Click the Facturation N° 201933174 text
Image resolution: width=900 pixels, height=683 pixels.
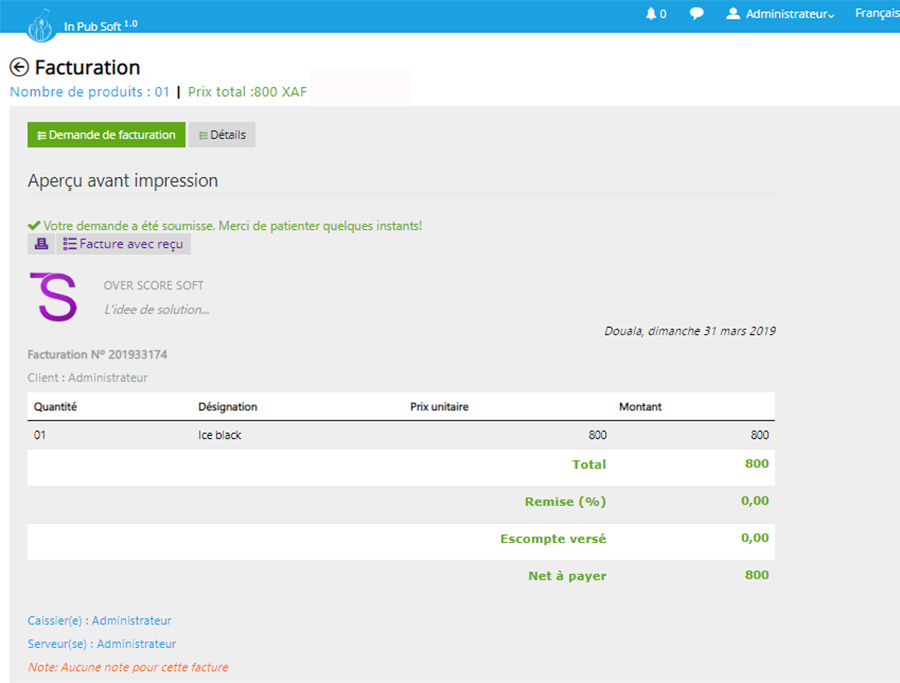[98, 355]
